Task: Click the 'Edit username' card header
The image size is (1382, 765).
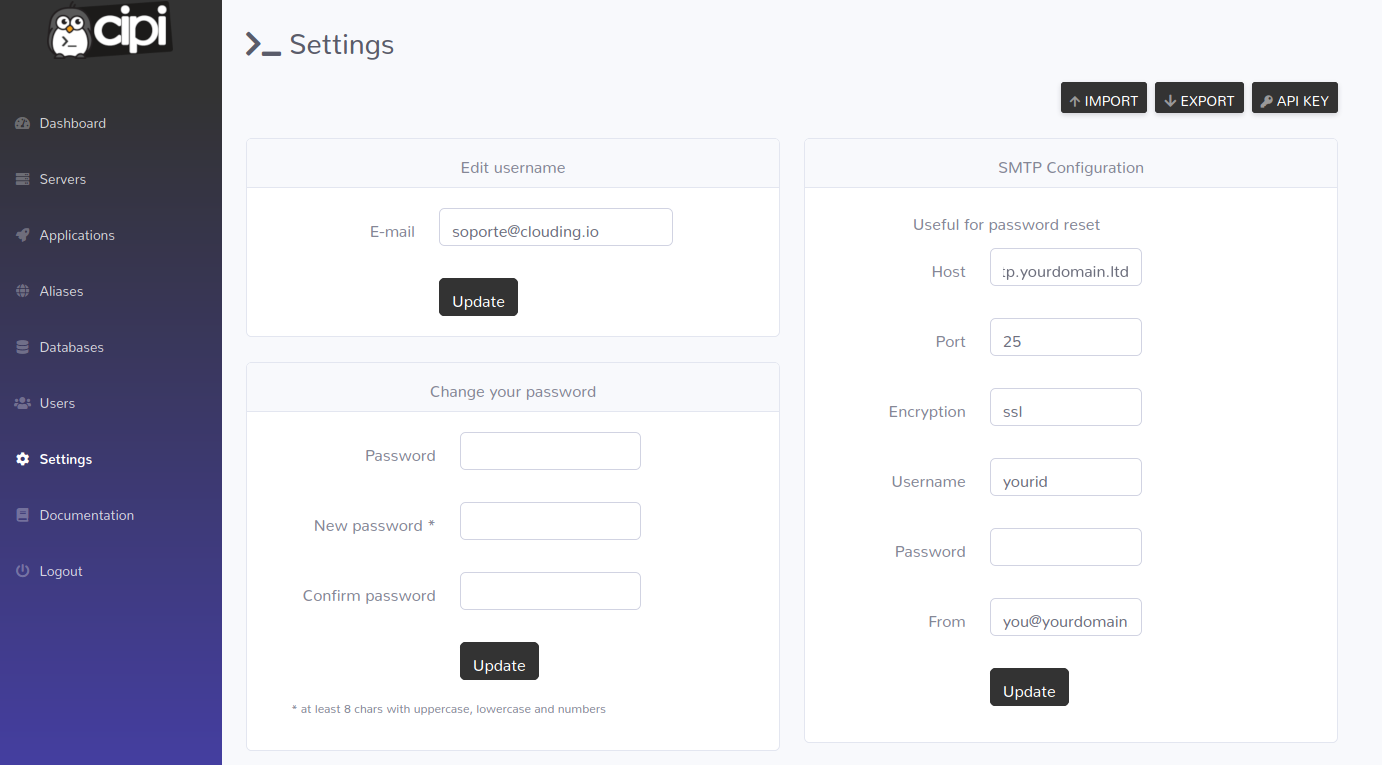Action: pos(513,163)
